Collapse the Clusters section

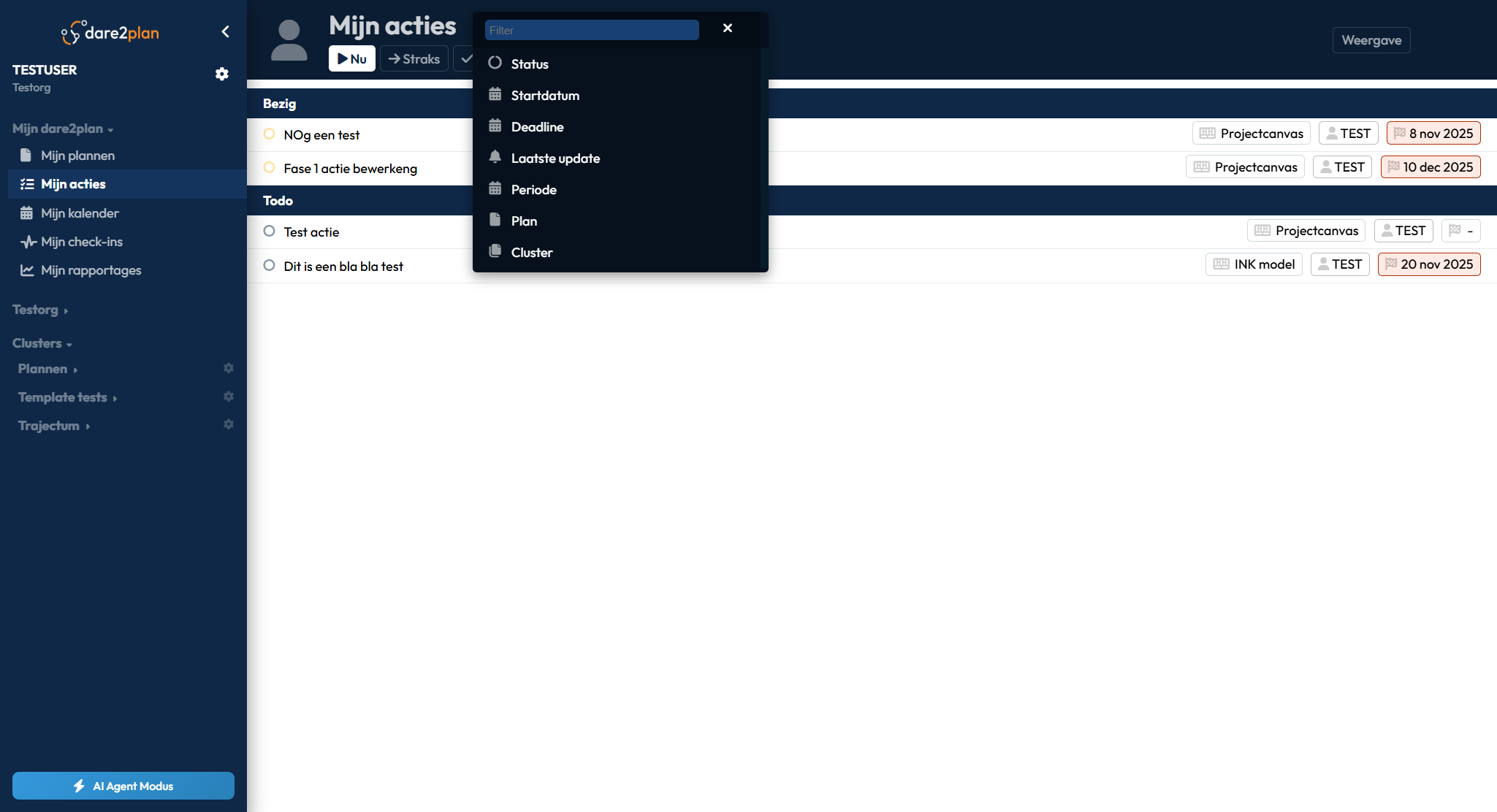pos(42,343)
